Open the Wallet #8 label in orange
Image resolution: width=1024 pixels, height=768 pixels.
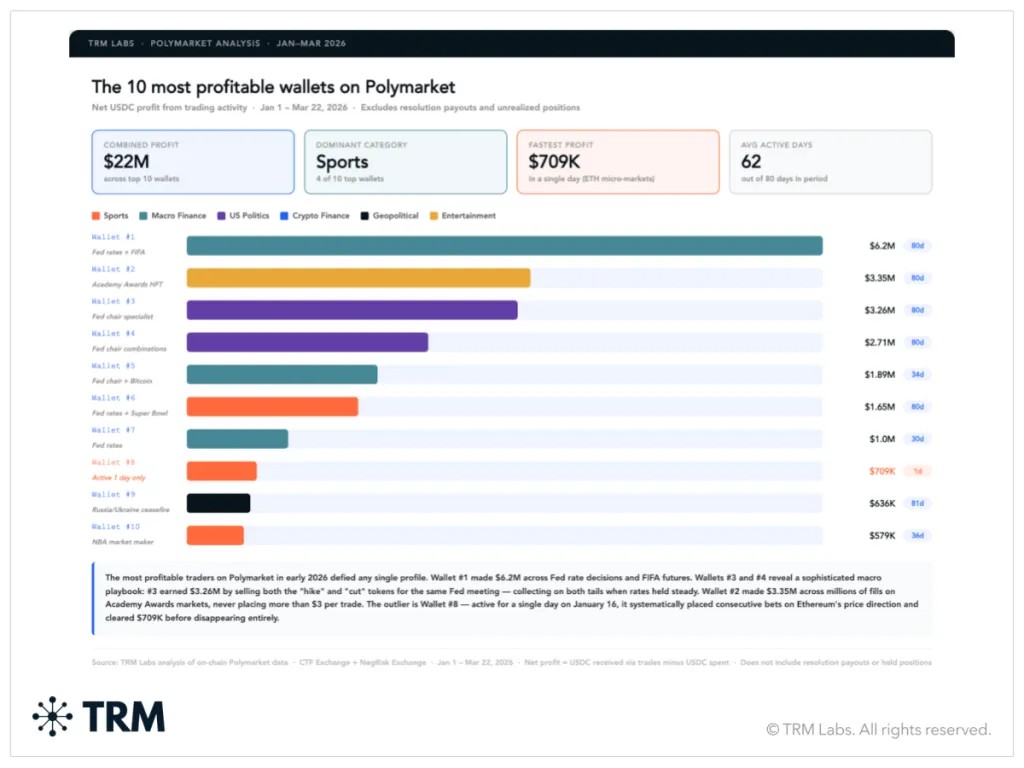pyautogui.click(x=113, y=462)
